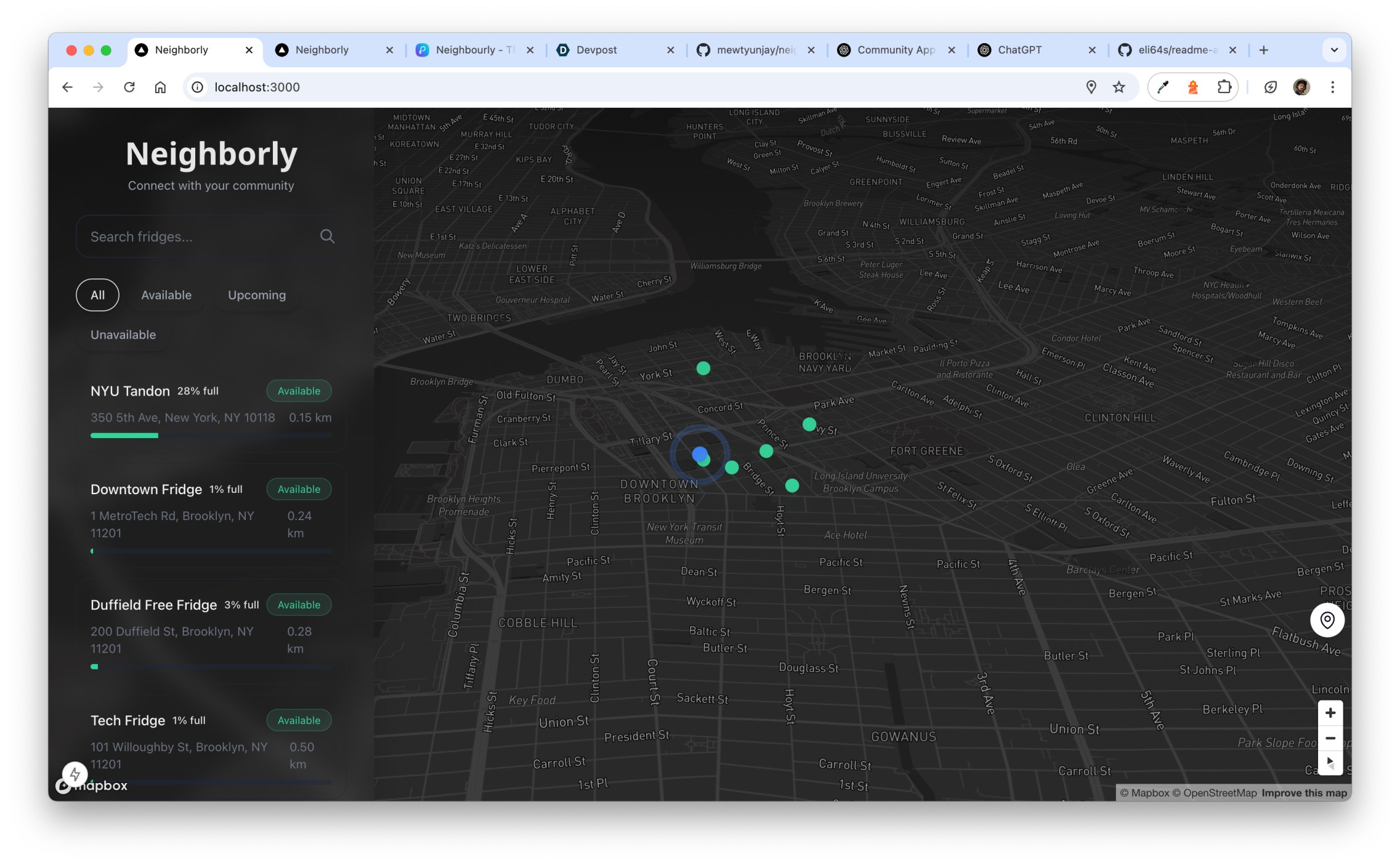Select the Upcoming filter chip

(257, 295)
